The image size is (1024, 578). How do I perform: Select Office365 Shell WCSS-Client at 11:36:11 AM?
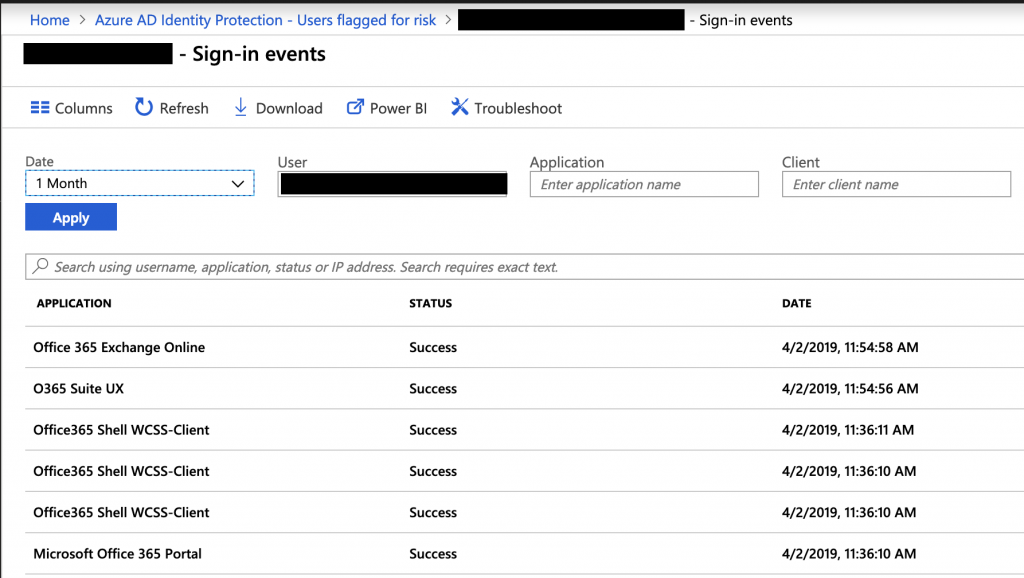click(x=524, y=430)
